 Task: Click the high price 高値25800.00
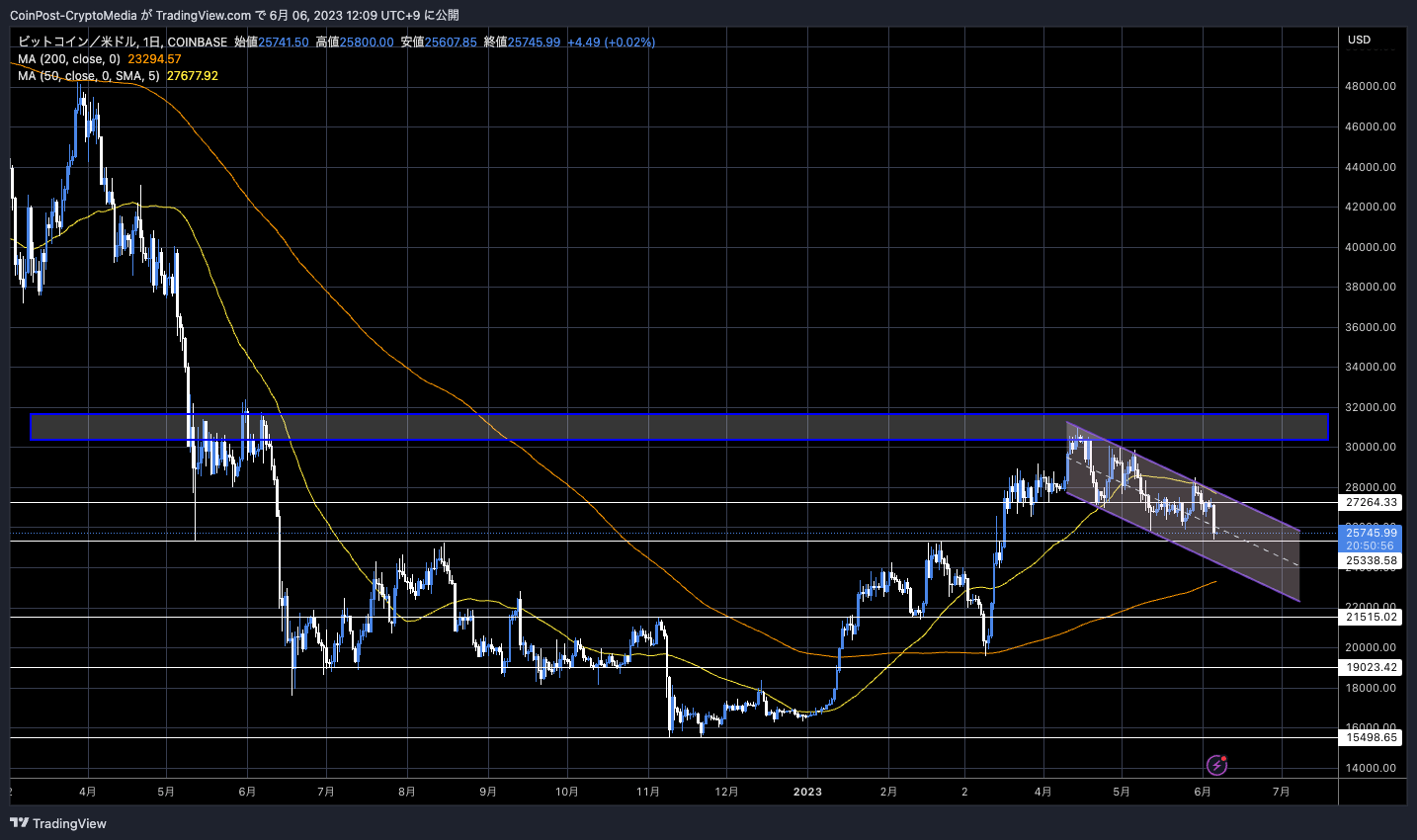coord(355,42)
